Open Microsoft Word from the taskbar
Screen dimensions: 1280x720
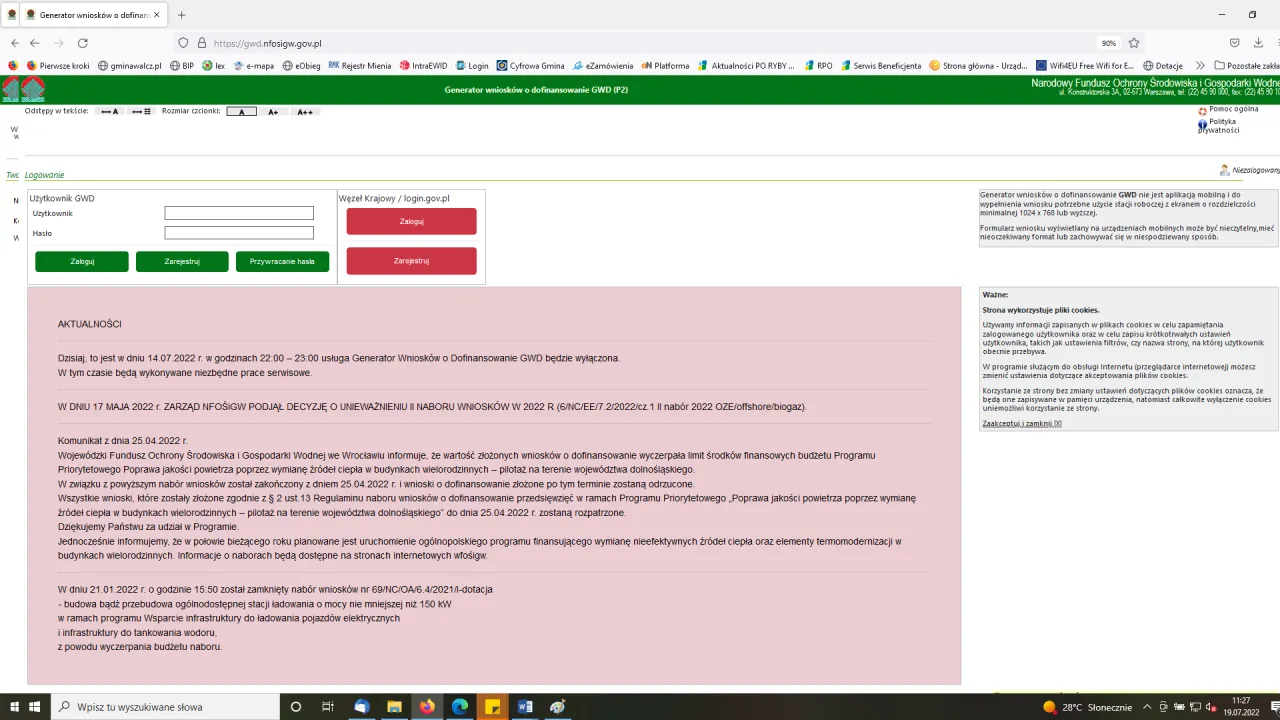[x=524, y=707]
